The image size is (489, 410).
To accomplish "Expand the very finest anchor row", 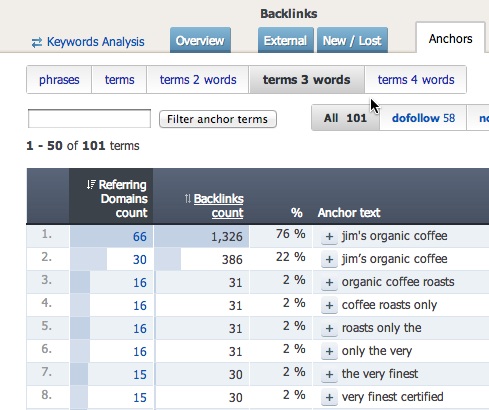I will pyautogui.click(x=329, y=375).
